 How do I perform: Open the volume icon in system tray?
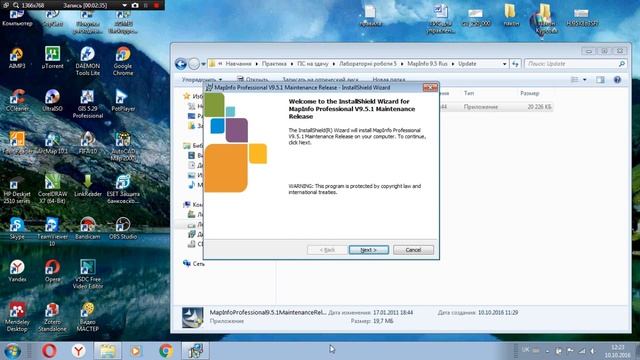pos(592,351)
